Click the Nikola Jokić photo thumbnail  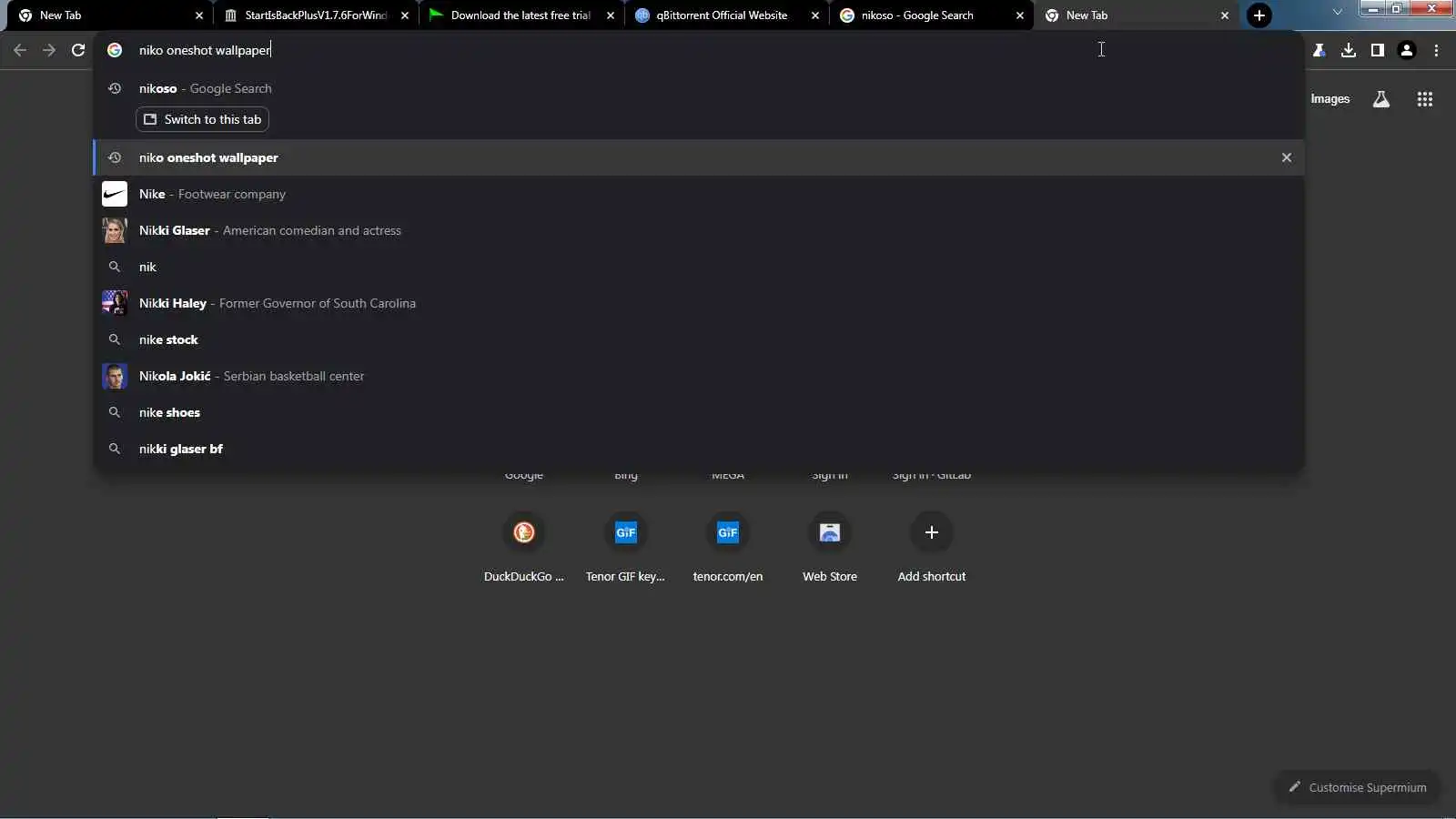pyautogui.click(x=115, y=376)
